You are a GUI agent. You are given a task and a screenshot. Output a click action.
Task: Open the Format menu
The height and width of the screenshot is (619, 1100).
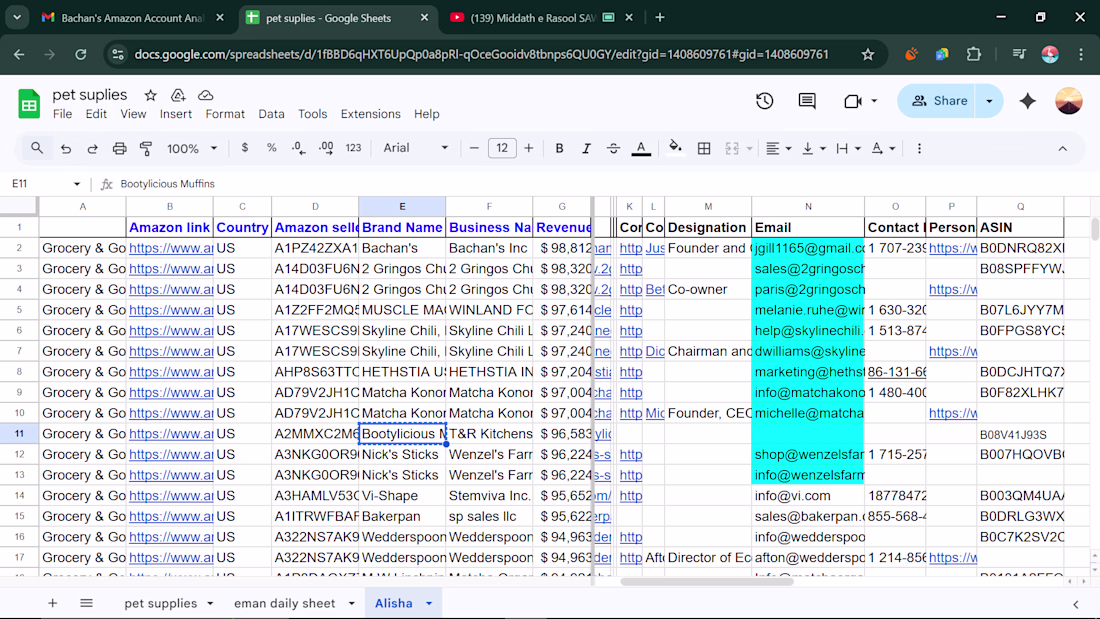pyautogui.click(x=224, y=114)
